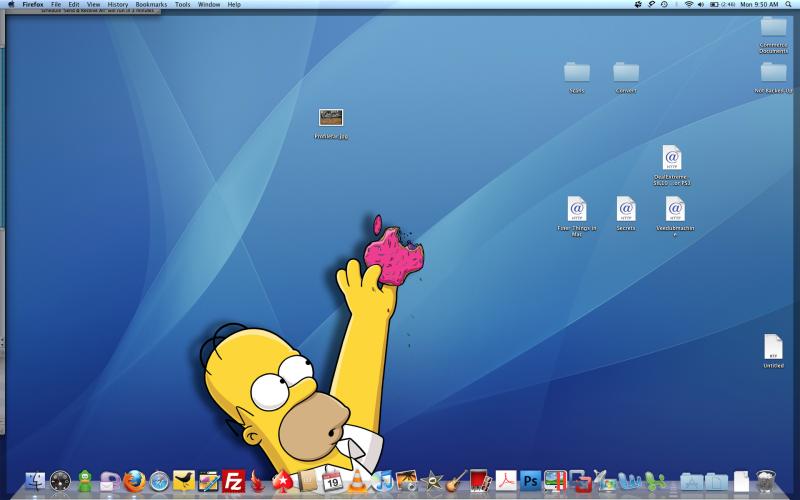Open the satellite dish app icon
The width and height of the screenshot is (800, 500).
(x=604, y=481)
